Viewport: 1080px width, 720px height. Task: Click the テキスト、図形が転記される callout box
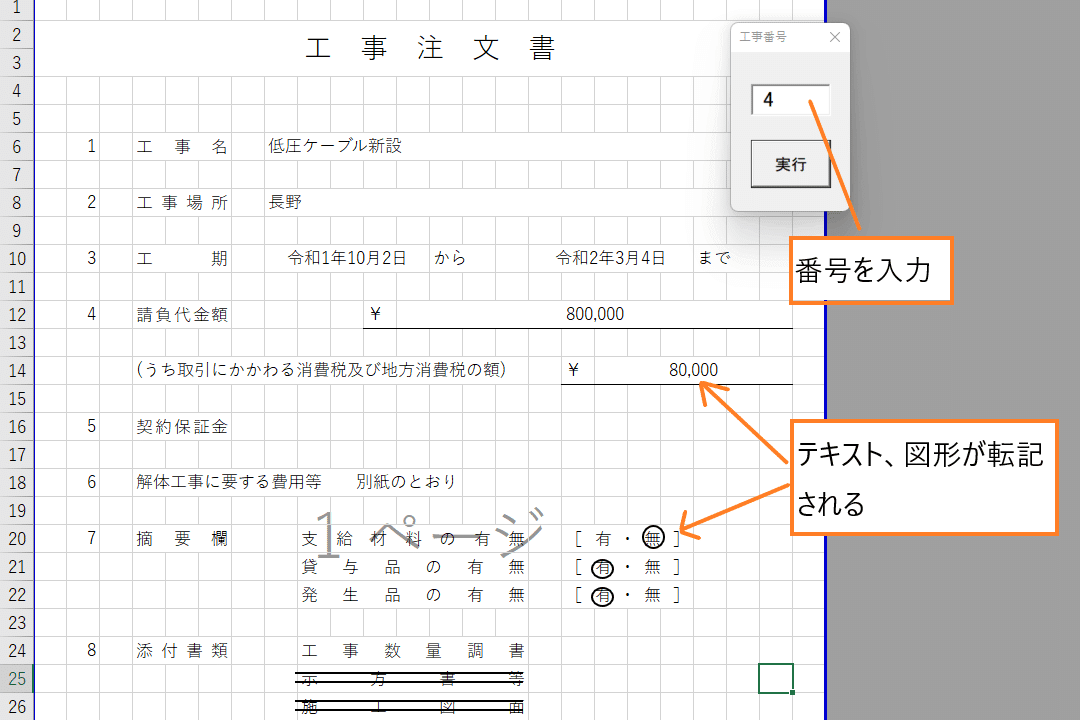click(x=923, y=478)
